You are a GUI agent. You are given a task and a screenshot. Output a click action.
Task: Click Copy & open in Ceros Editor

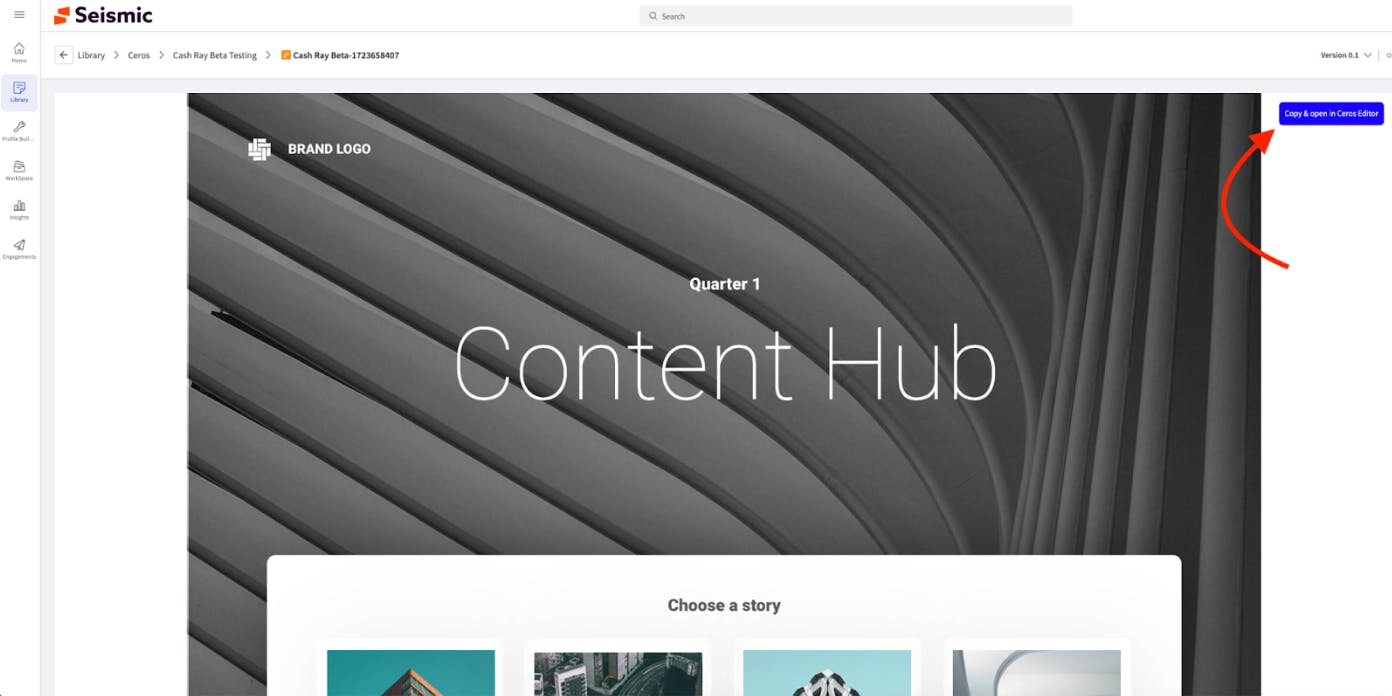1331,114
